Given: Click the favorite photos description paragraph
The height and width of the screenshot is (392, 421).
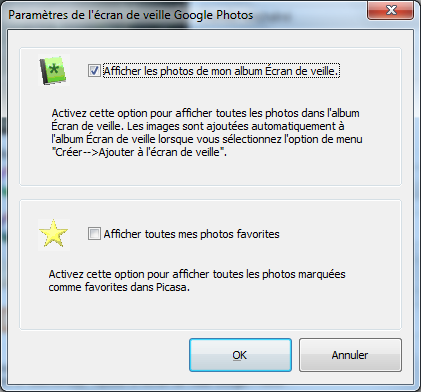Looking at the screenshot, I should (197, 281).
